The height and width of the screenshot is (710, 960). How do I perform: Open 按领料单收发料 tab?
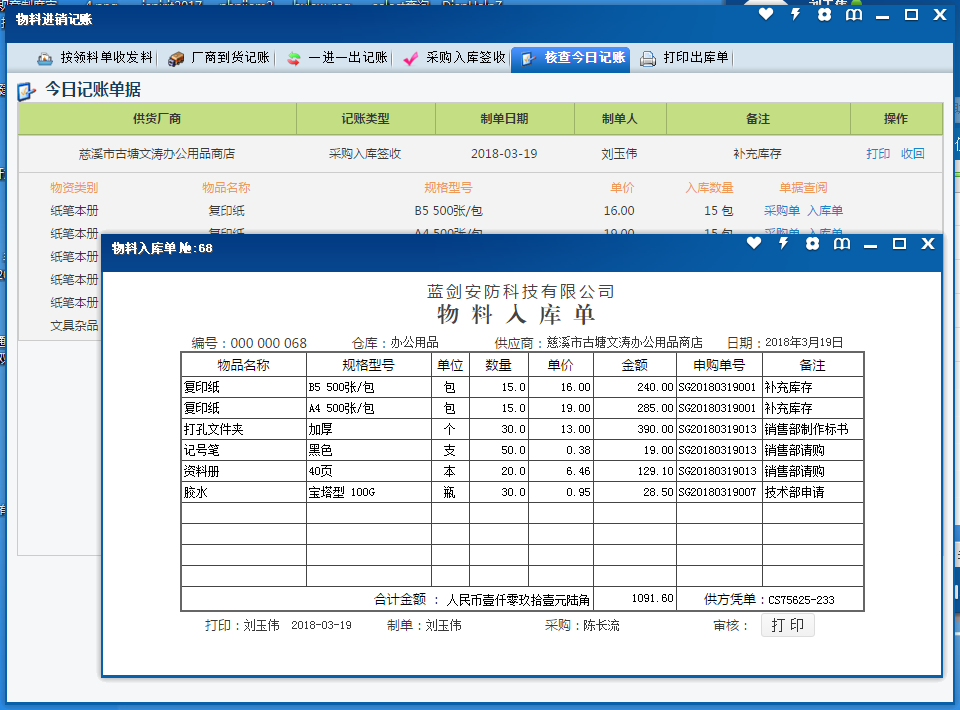point(95,58)
